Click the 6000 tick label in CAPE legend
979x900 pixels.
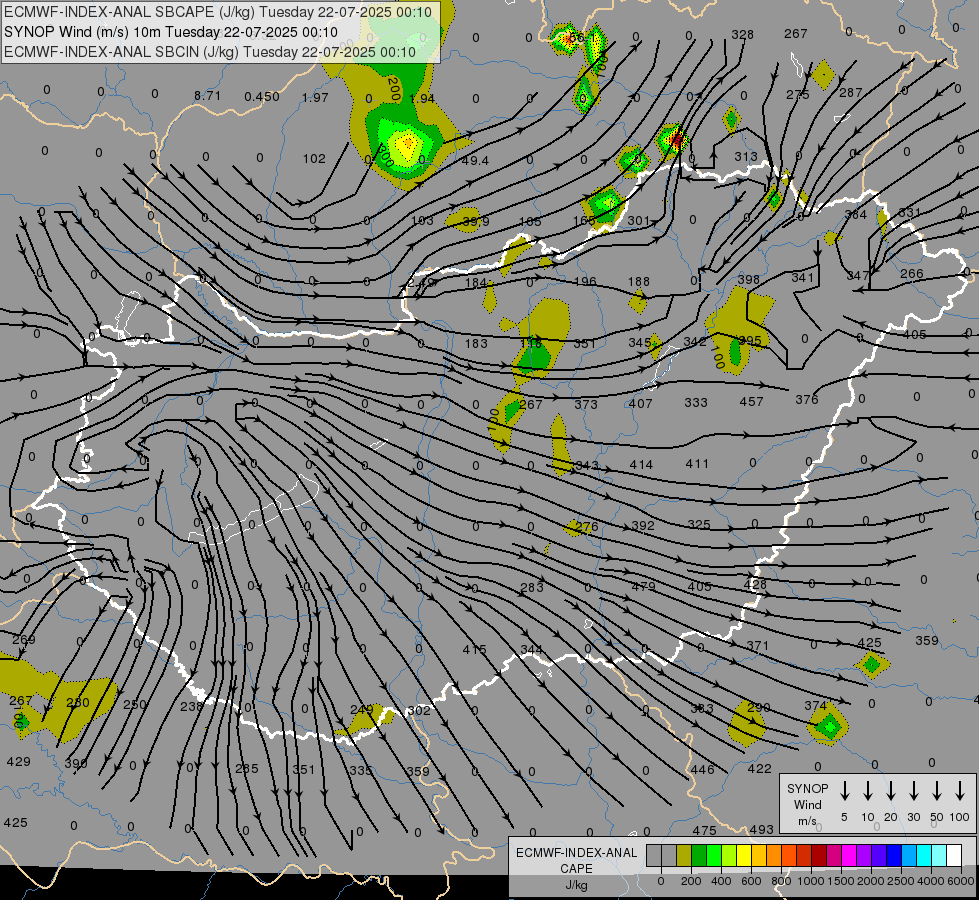click(x=961, y=881)
